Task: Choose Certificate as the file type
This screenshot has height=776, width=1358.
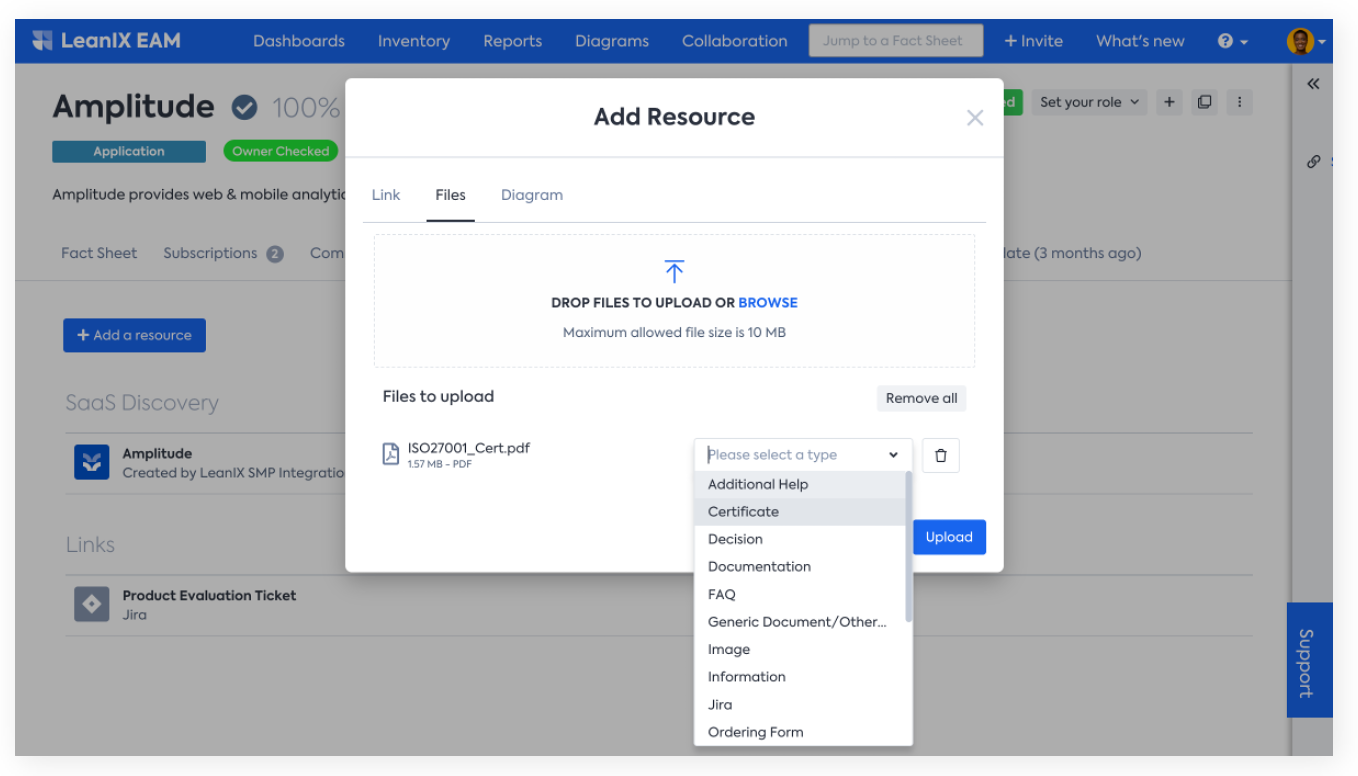Action: [x=800, y=512]
